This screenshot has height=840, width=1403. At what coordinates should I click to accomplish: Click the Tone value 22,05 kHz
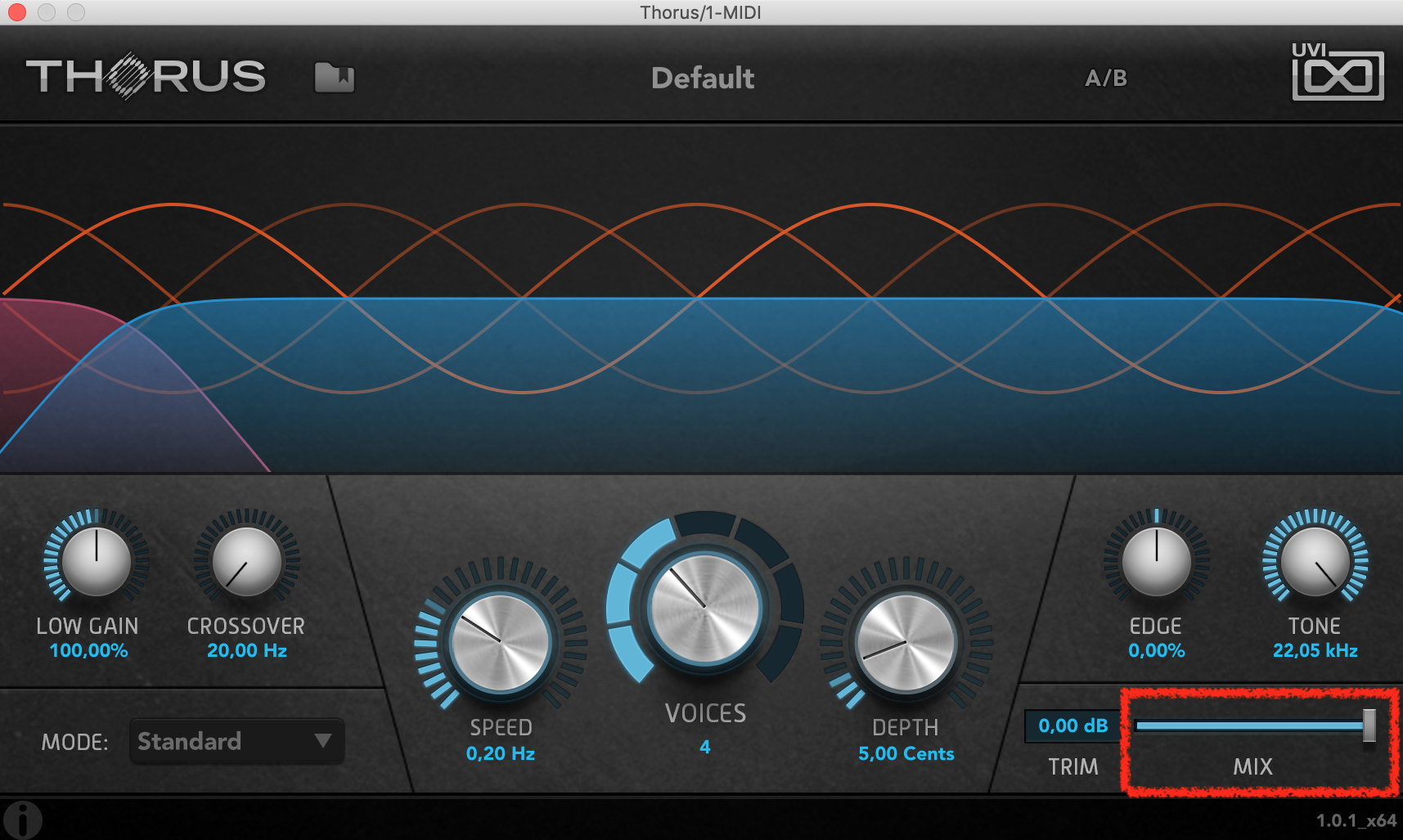point(1315,651)
